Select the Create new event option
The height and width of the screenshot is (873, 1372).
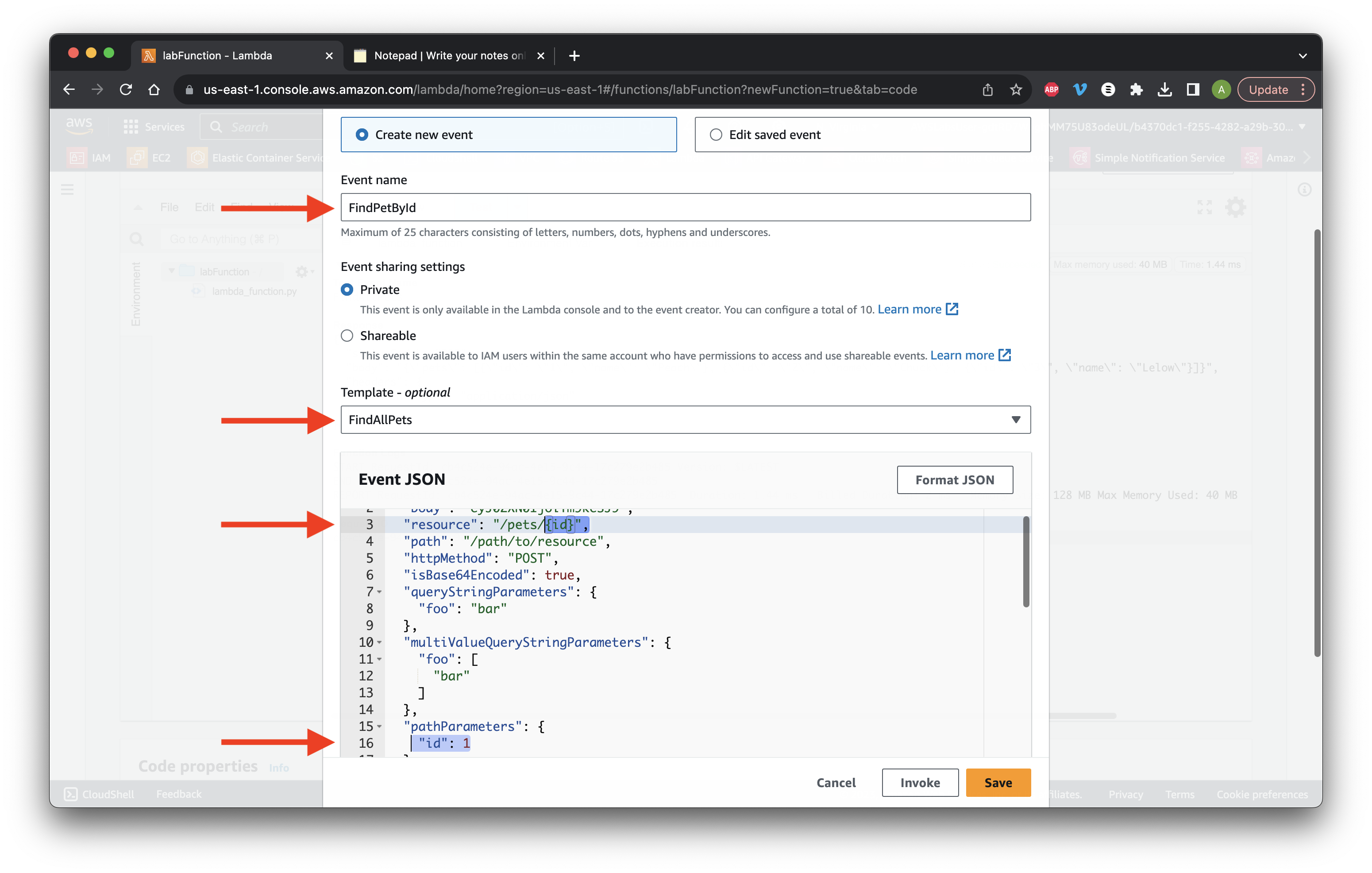point(508,135)
